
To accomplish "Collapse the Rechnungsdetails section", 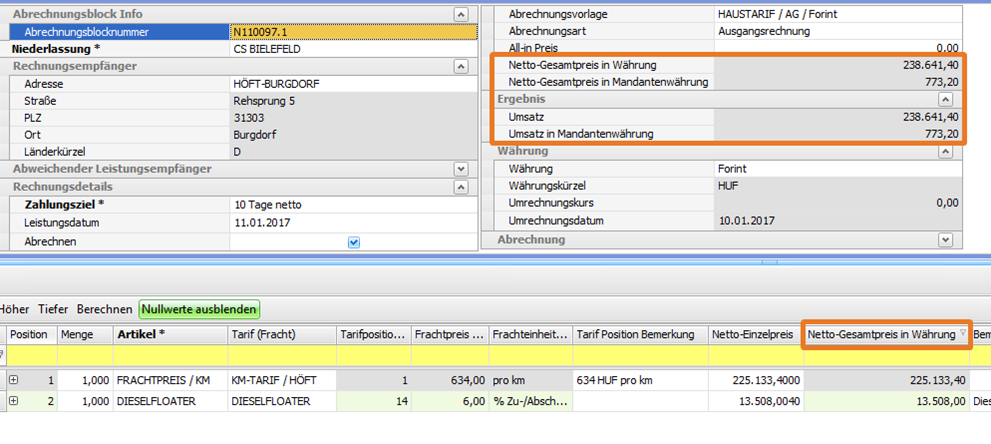I will tap(460, 187).
